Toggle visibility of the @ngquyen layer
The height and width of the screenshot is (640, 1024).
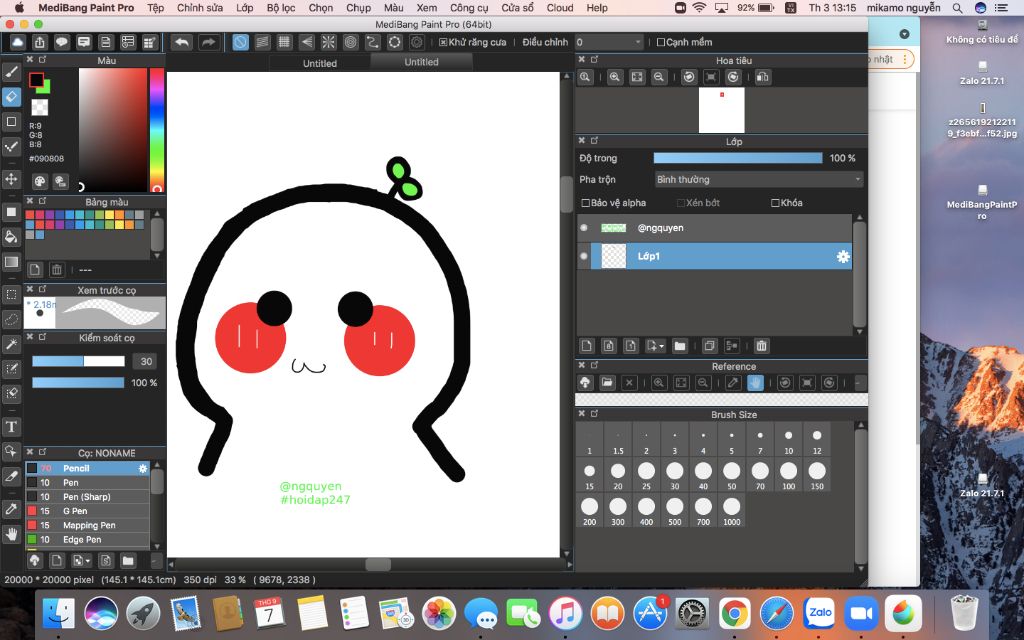point(584,228)
